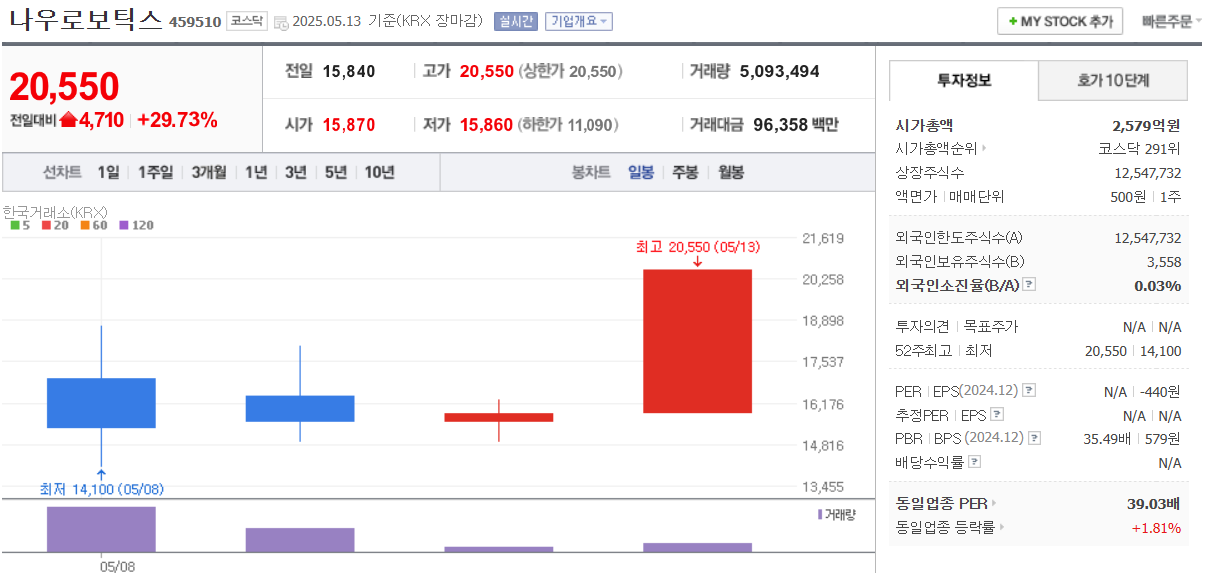
Task: Click the calendar clock icon beside the 2025.05.13 date
Action: (x=280, y=22)
